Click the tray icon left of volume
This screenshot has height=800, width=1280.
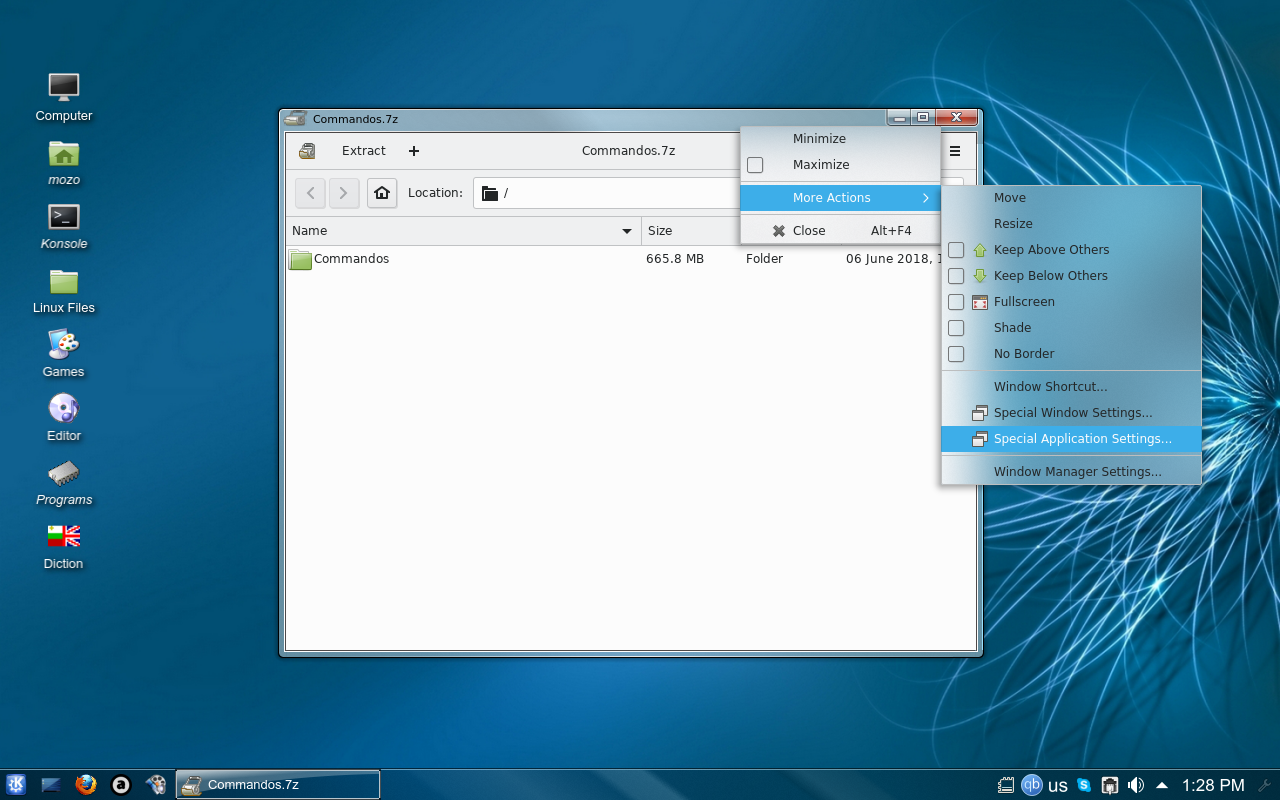1110,785
